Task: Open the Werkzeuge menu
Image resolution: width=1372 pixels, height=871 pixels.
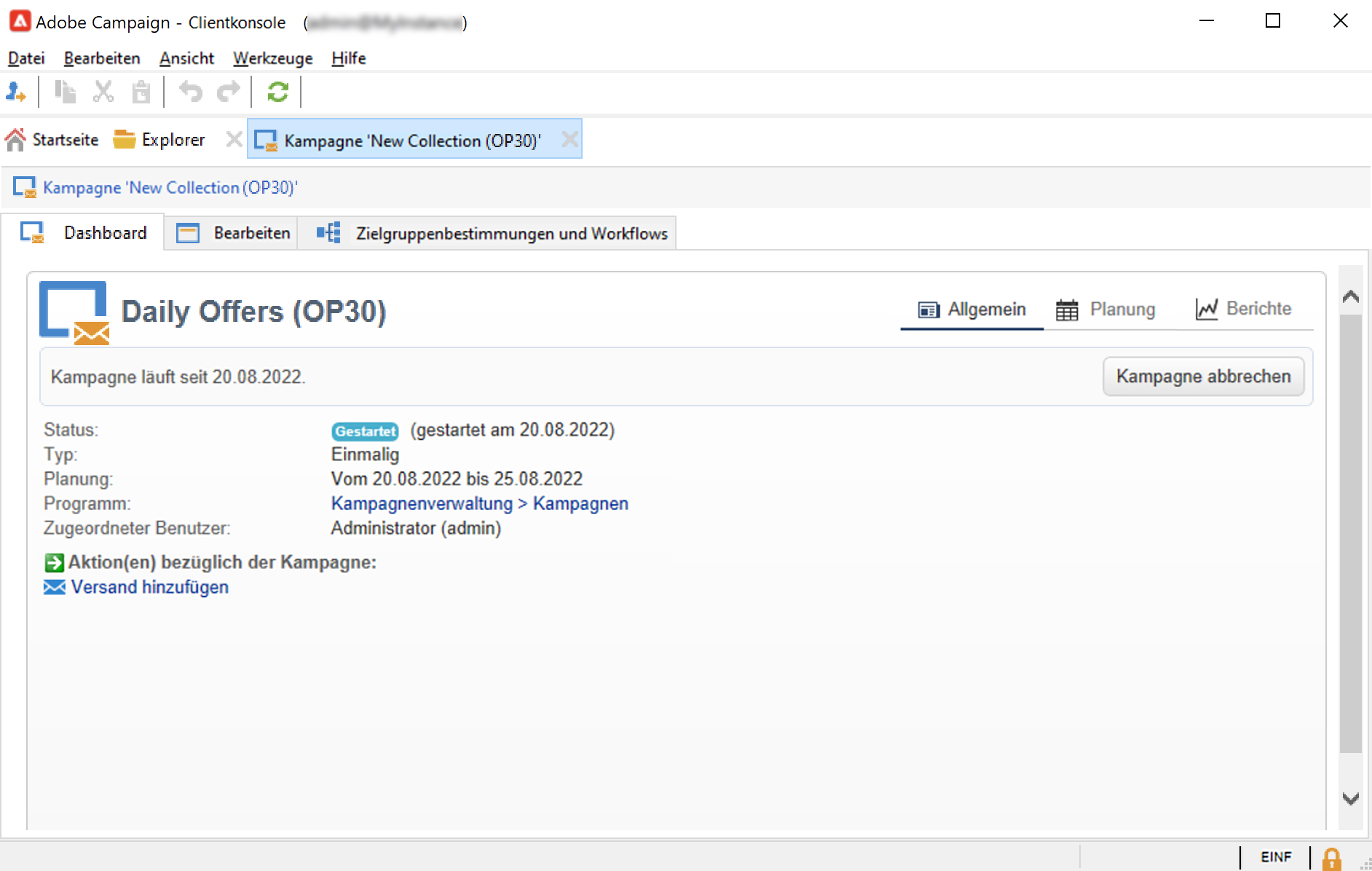Action: coord(273,58)
